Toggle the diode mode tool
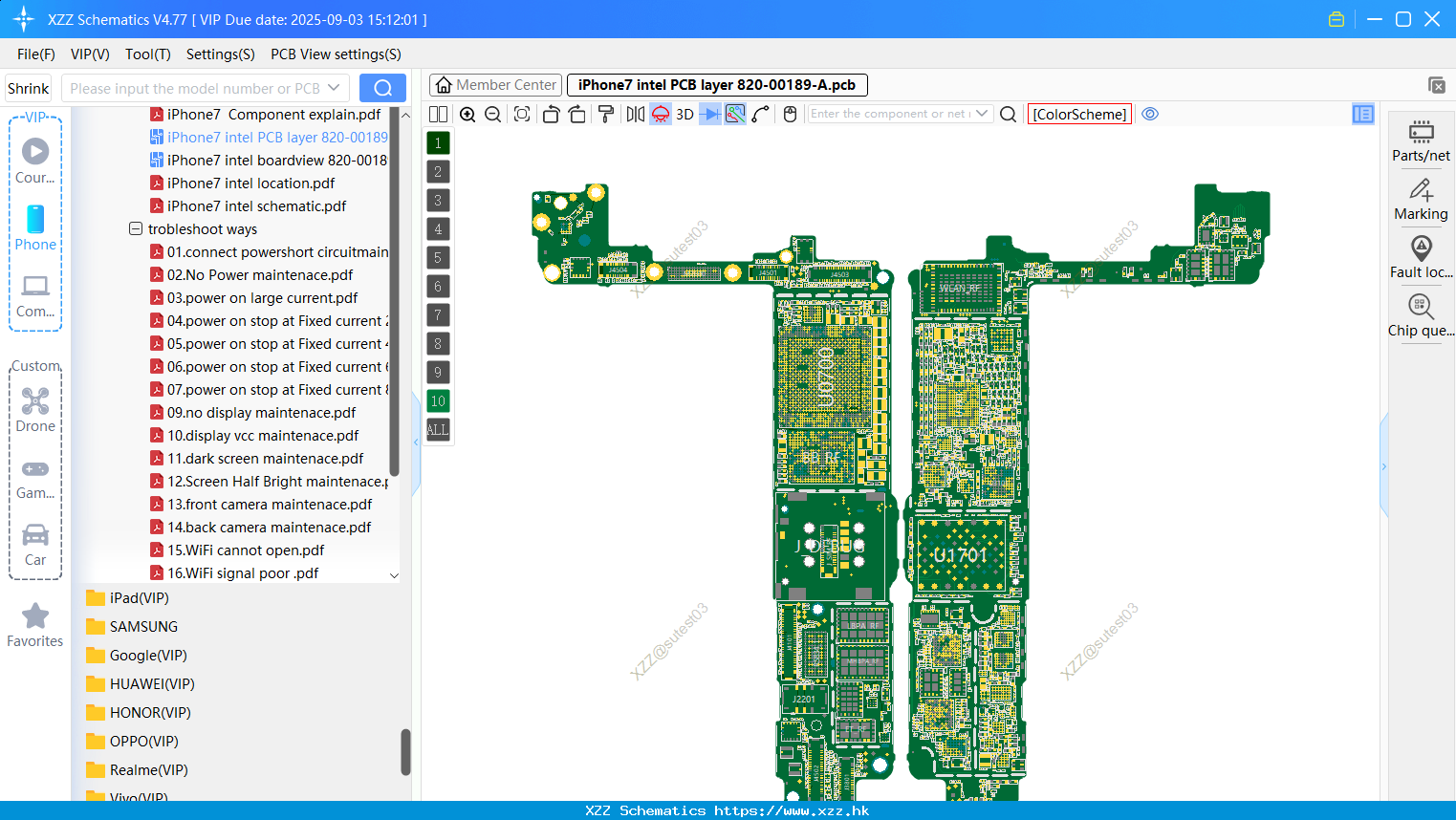1456x820 pixels. [x=710, y=114]
